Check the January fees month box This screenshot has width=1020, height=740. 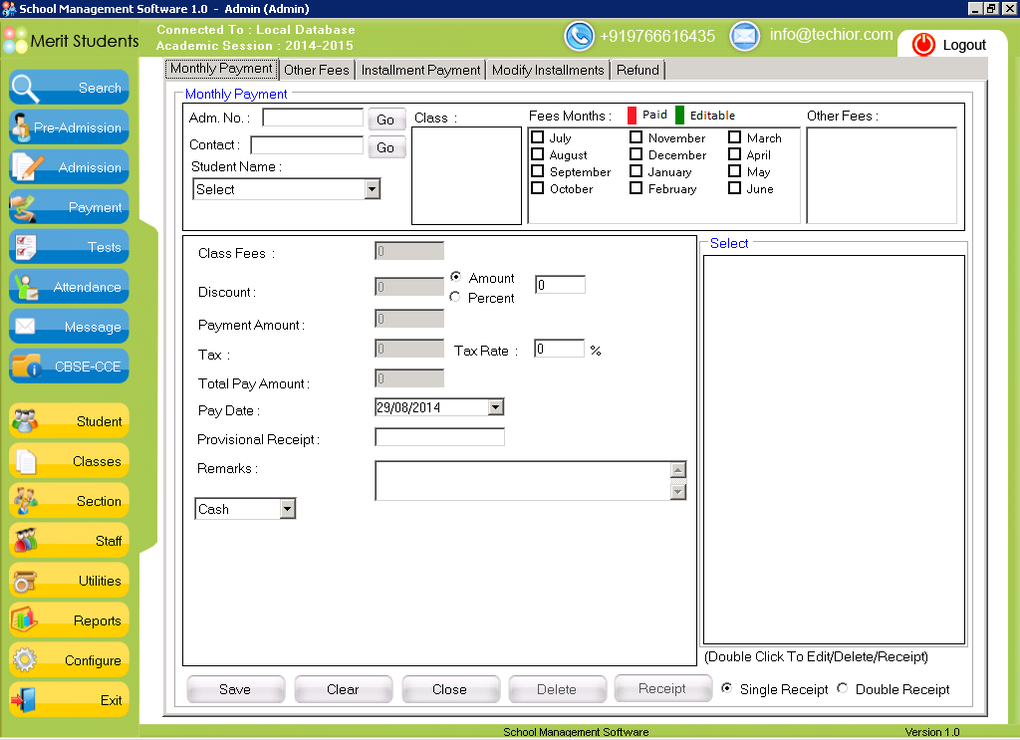point(636,171)
